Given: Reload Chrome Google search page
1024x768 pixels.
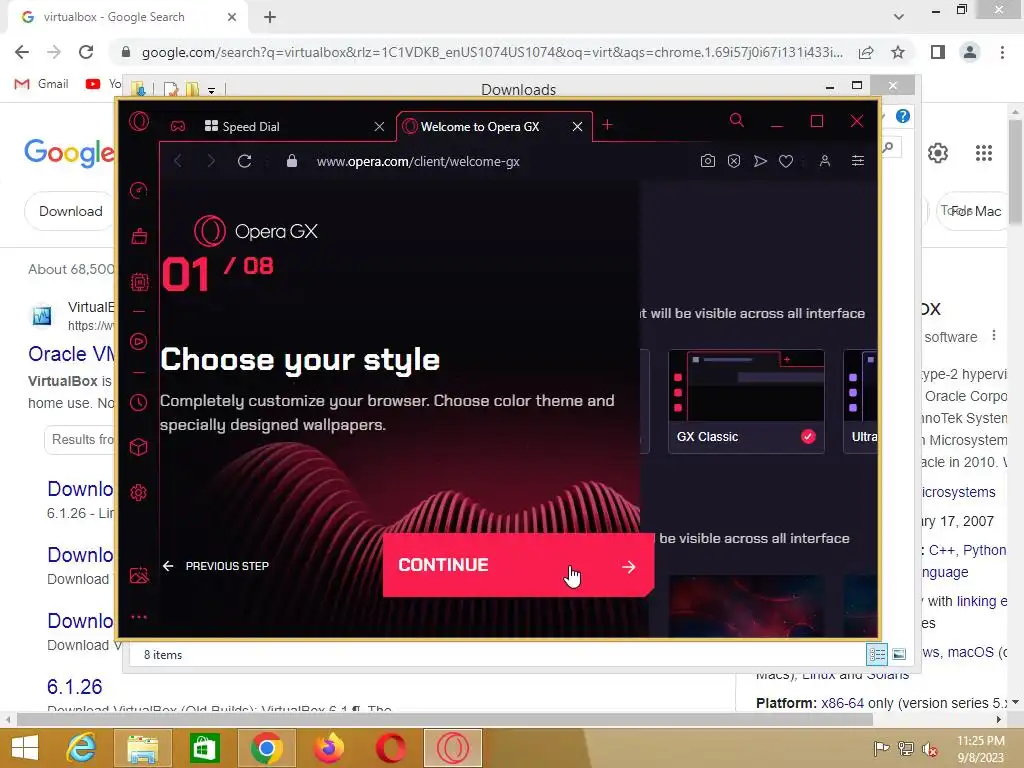Looking at the screenshot, I should pos(86,52).
